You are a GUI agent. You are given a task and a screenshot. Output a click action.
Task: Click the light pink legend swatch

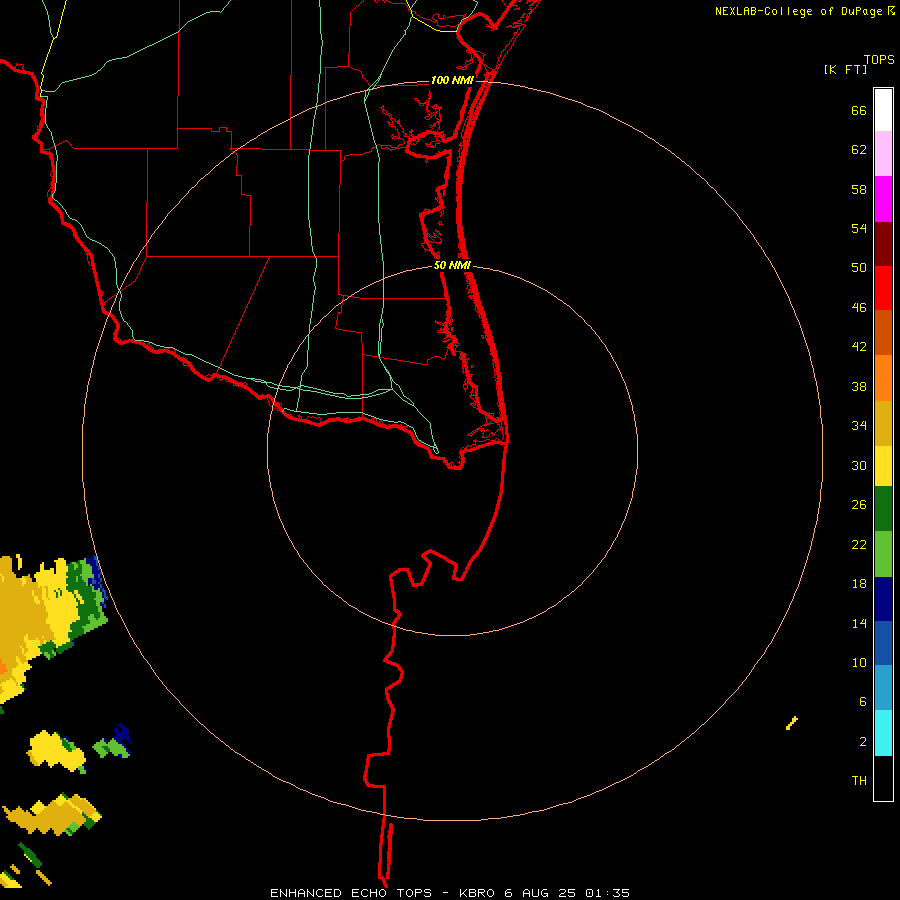coord(883,154)
